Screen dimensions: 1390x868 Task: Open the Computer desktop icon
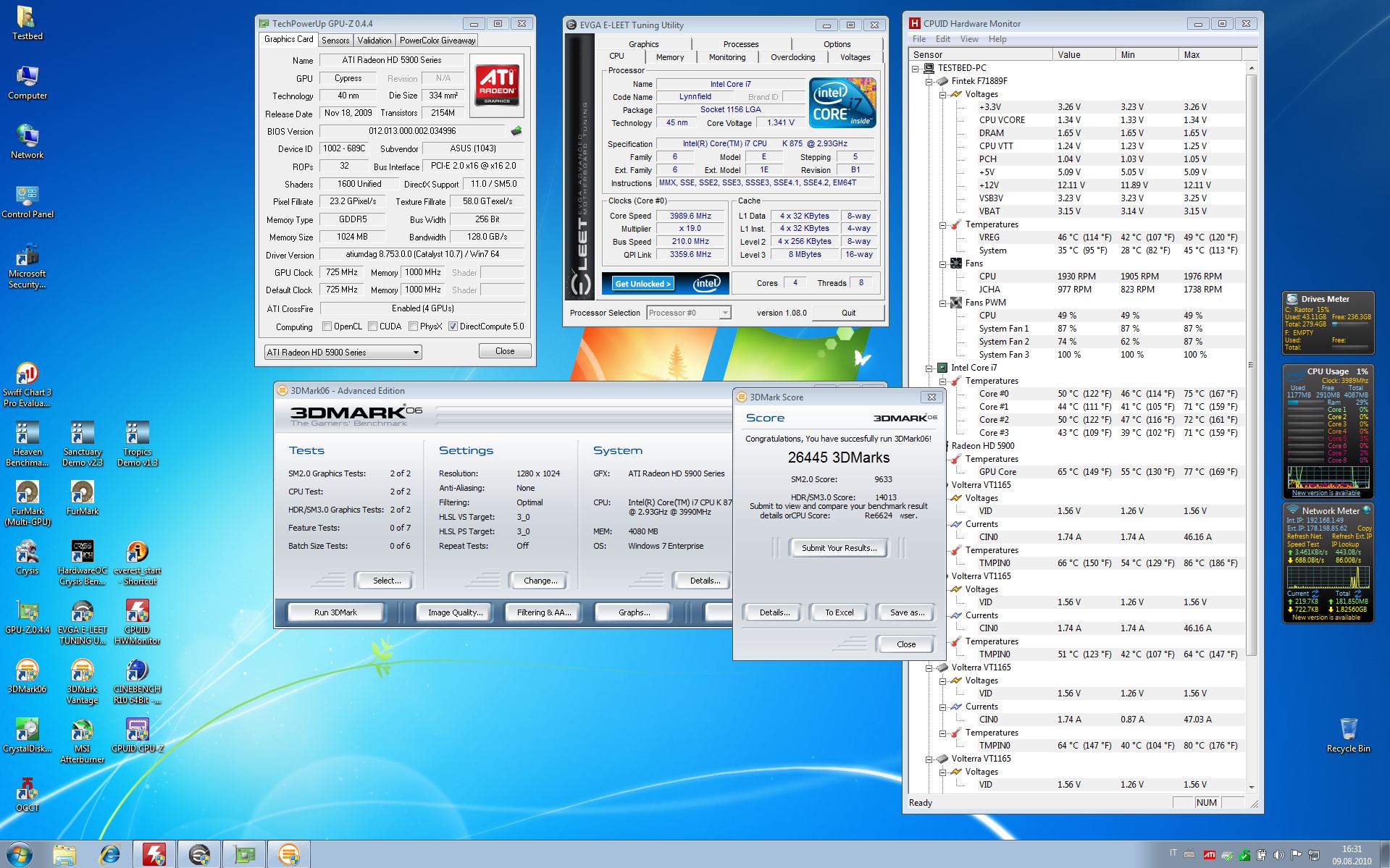[x=27, y=83]
